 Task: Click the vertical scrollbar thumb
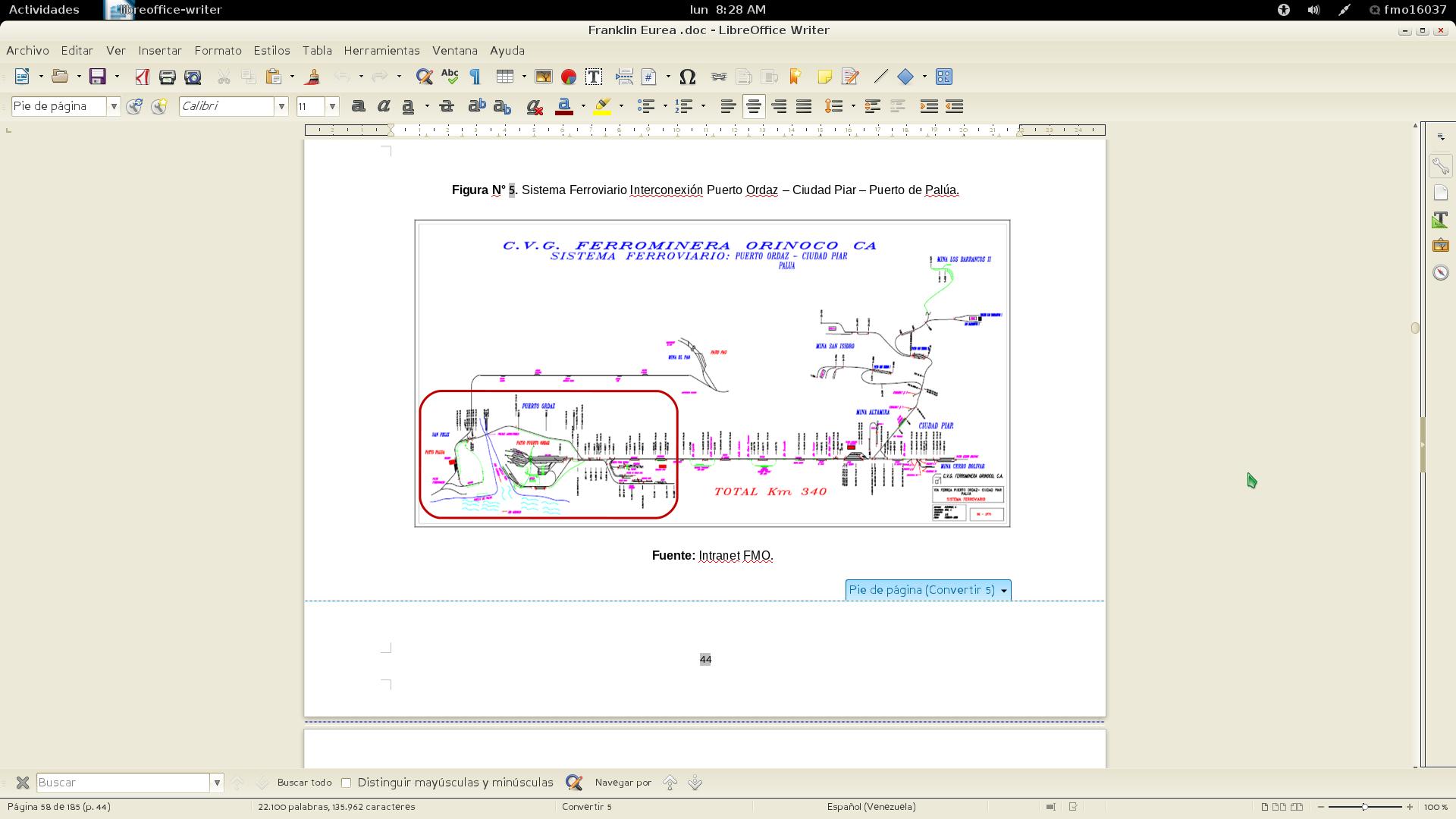(x=1415, y=328)
